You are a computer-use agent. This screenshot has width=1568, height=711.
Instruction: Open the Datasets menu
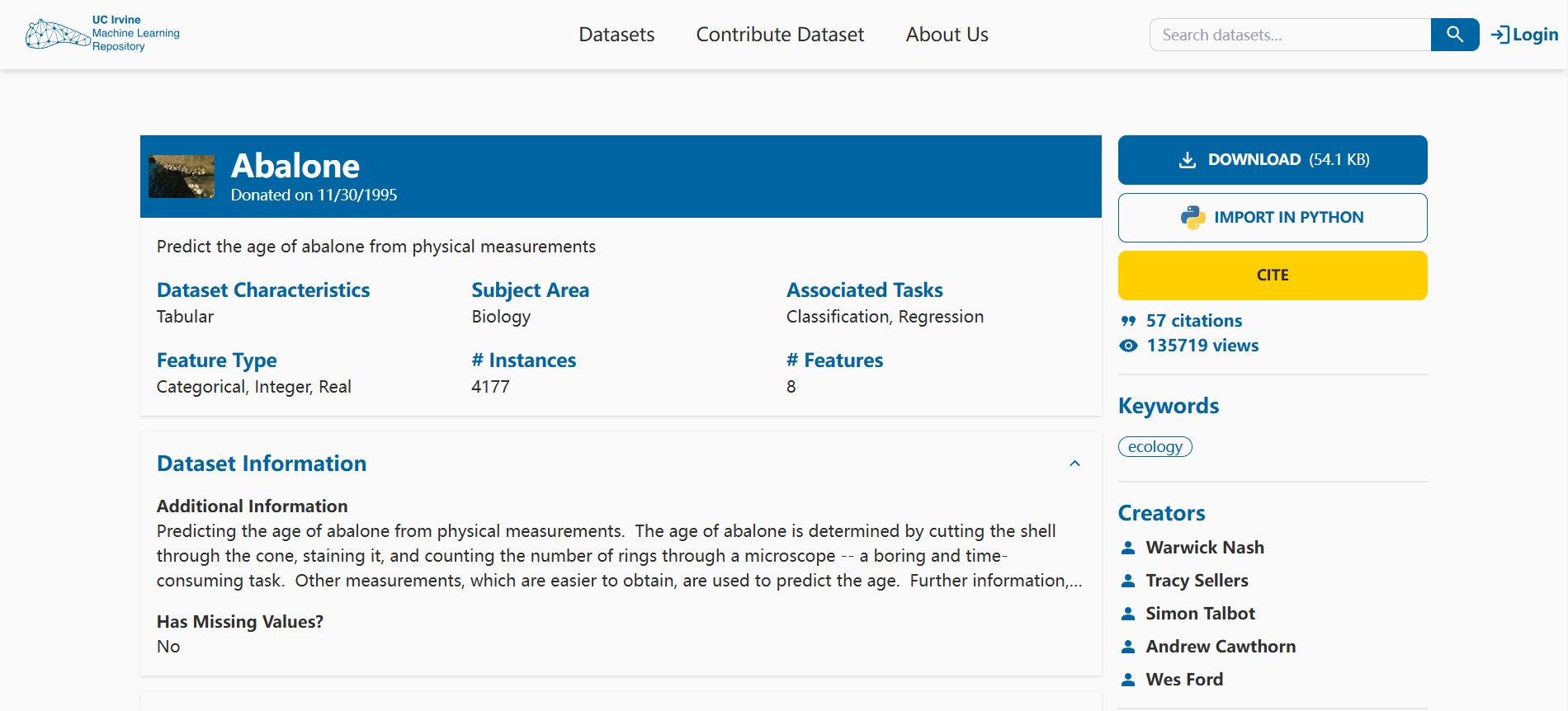pos(616,35)
